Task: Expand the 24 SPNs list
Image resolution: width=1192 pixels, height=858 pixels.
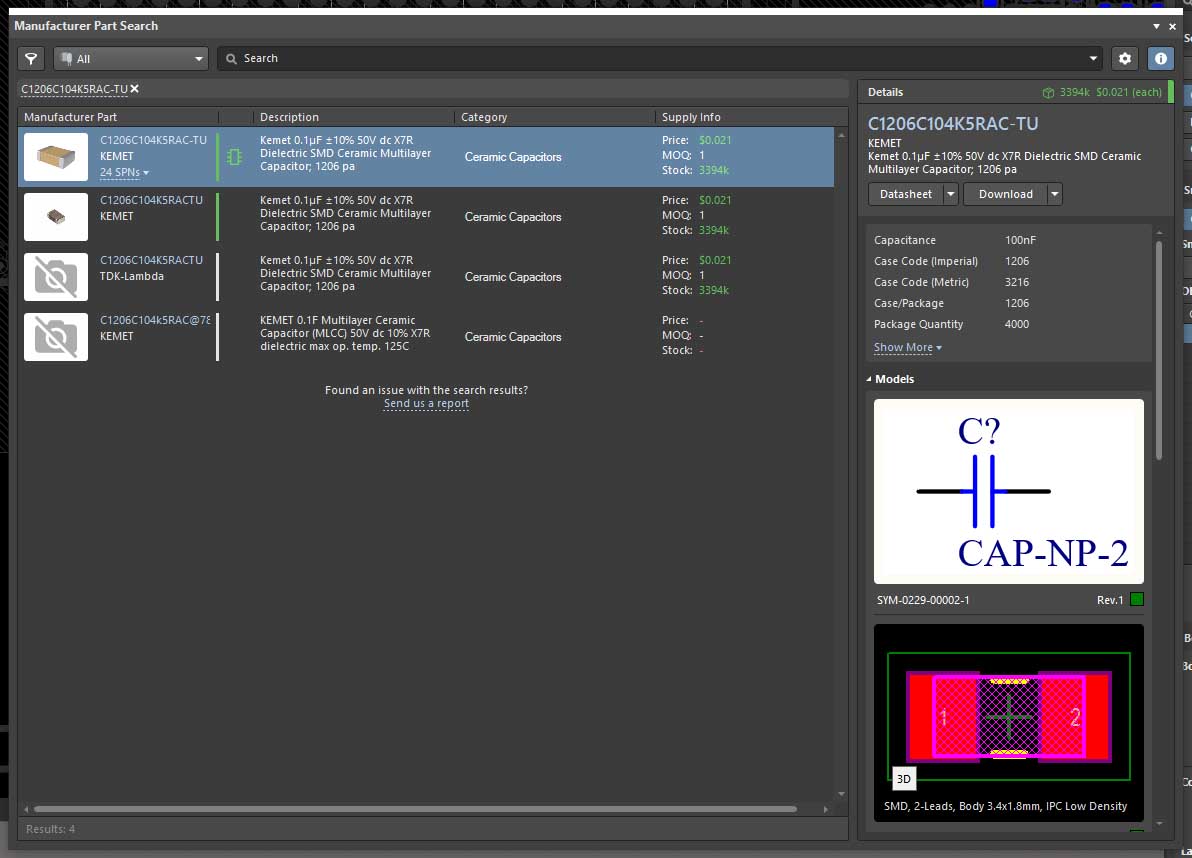Action: 124,173
